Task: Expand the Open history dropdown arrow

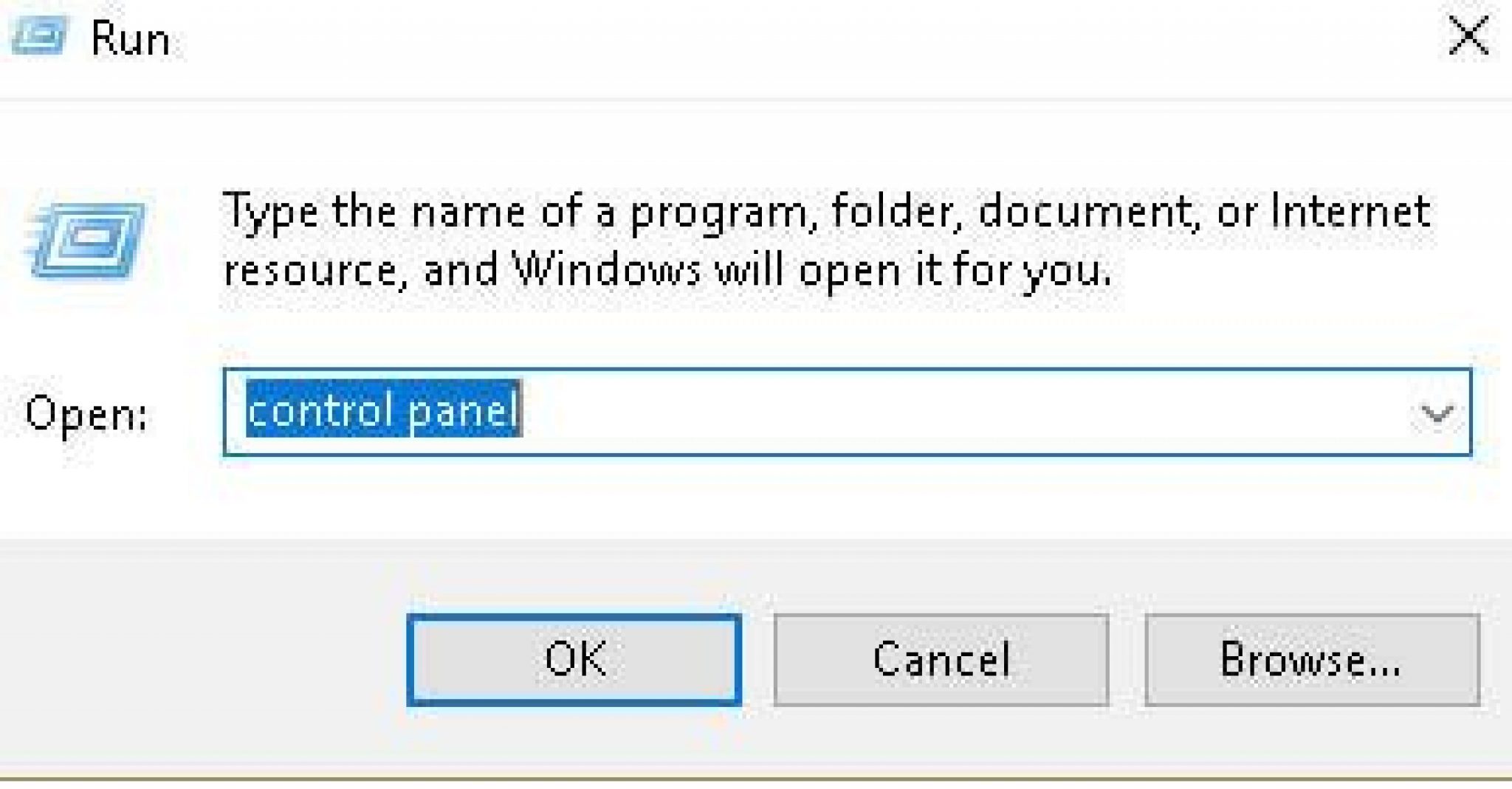Action: coord(1436,413)
